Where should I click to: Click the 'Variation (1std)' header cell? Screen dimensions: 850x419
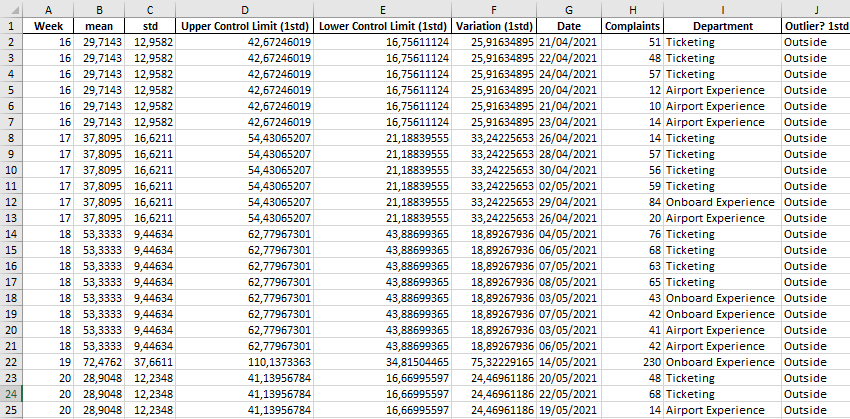tap(494, 26)
